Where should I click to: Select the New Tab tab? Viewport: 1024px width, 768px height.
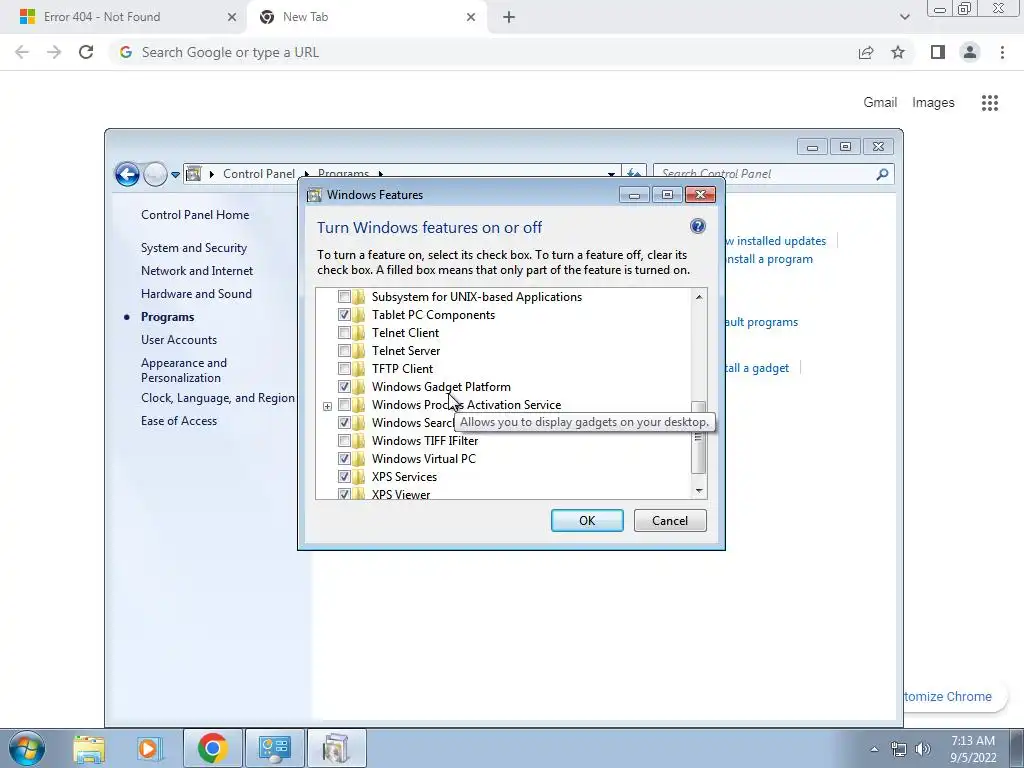click(x=367, y=17)
